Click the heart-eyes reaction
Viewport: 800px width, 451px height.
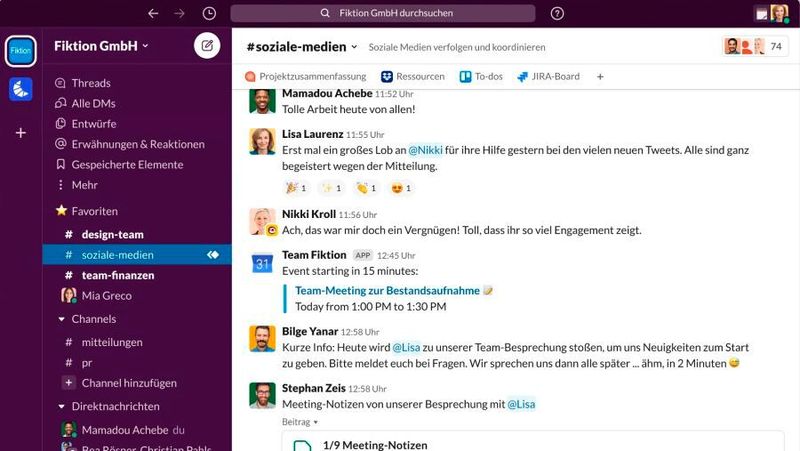tap(401, 188)
